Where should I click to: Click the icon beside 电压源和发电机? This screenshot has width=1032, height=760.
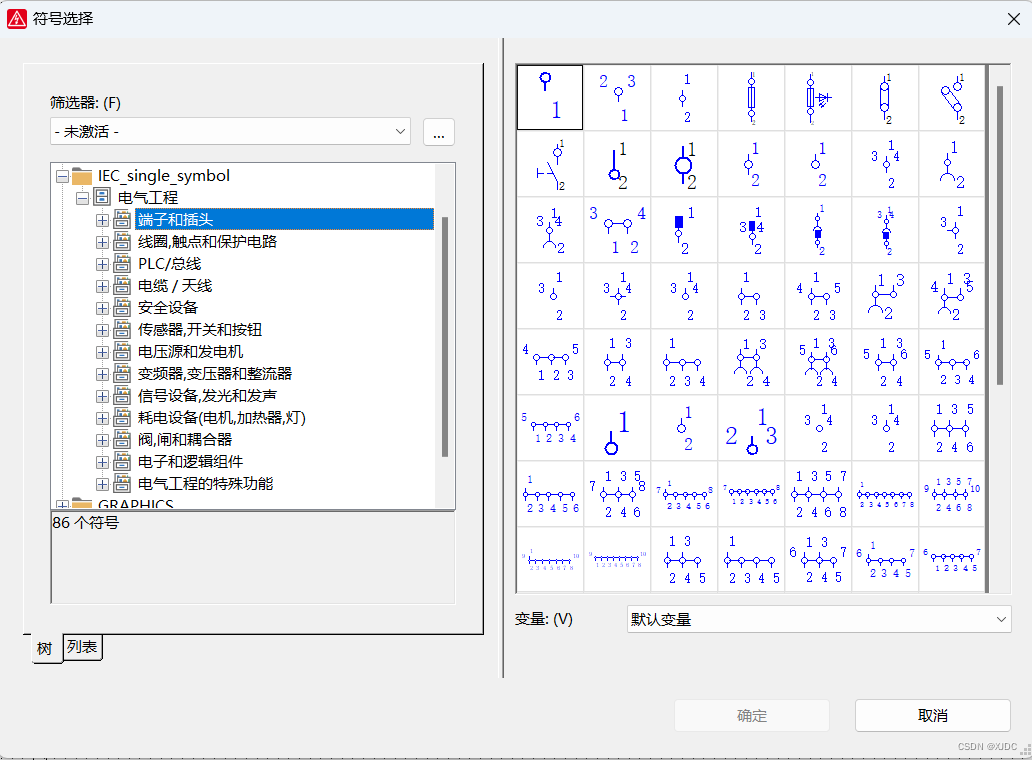click(122, 352)
